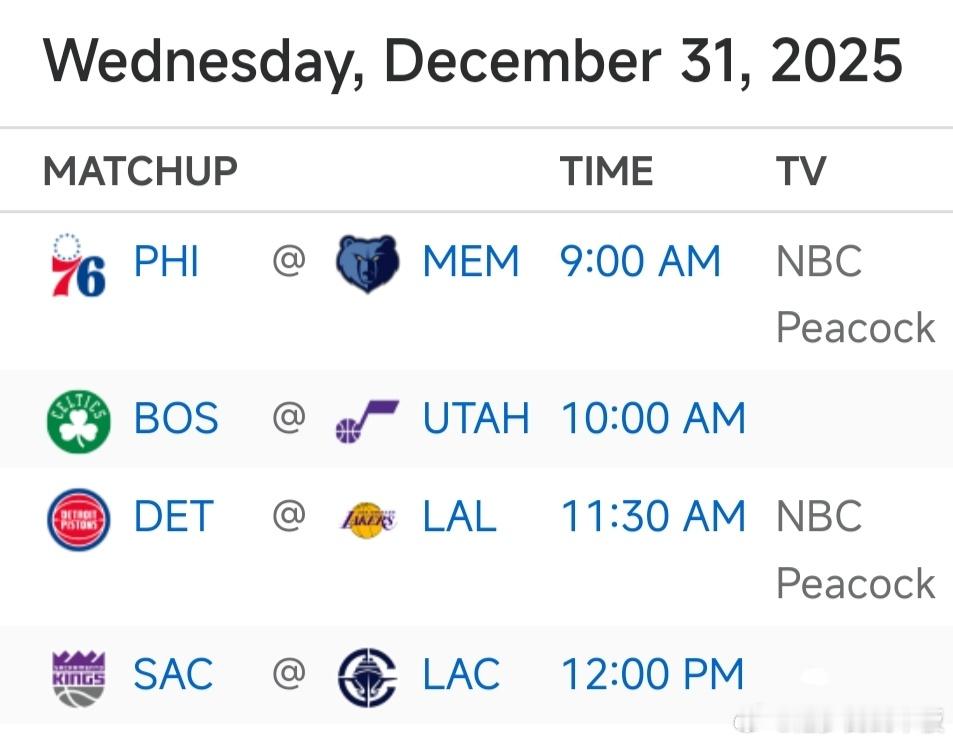This screenshot has width=953, height=742.
Task: Click the Utah Jazz note logo
Action: click(367, 417)
